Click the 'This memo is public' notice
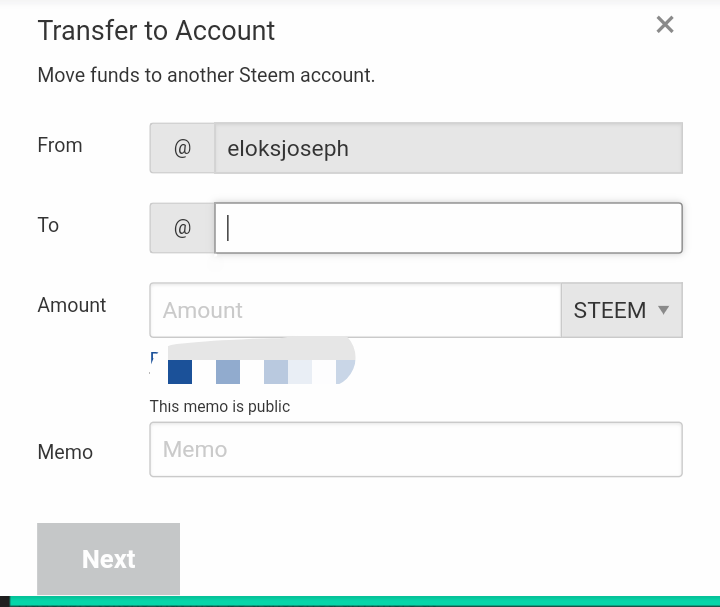720x607 pixels. click(220, 406)
